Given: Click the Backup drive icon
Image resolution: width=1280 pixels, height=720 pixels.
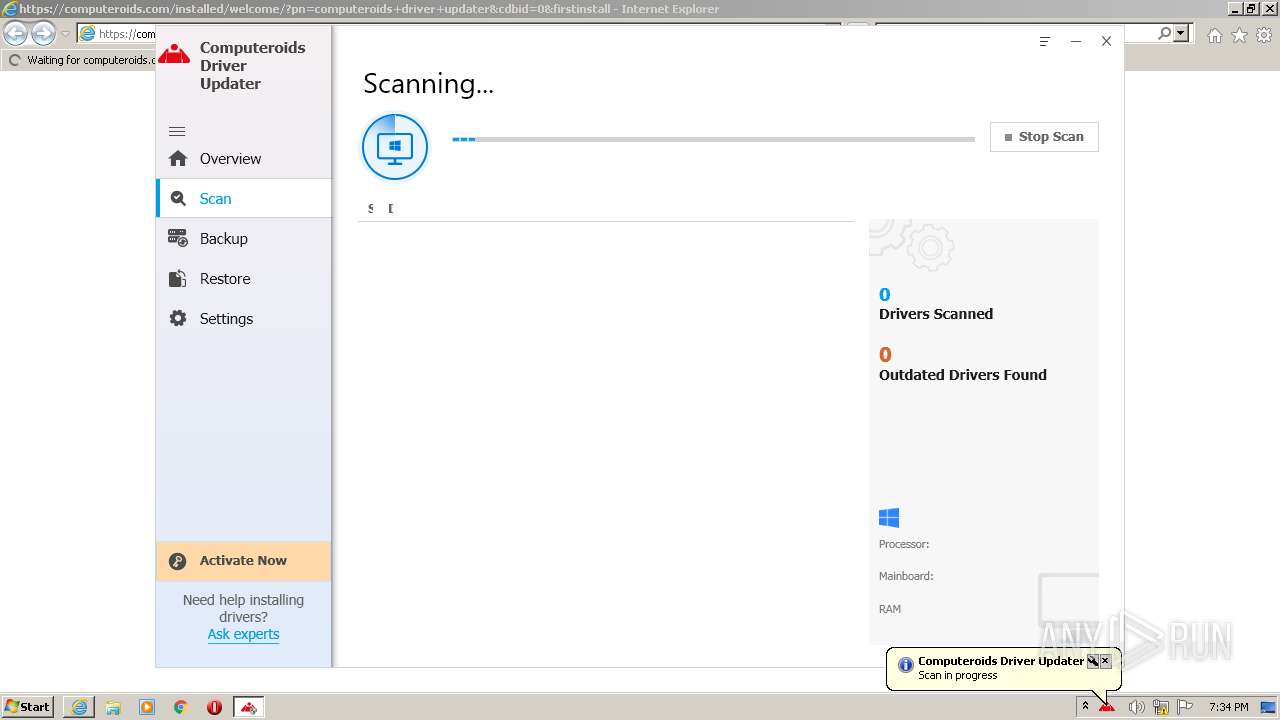Looking at the screenshot, I should coord(178,238).
